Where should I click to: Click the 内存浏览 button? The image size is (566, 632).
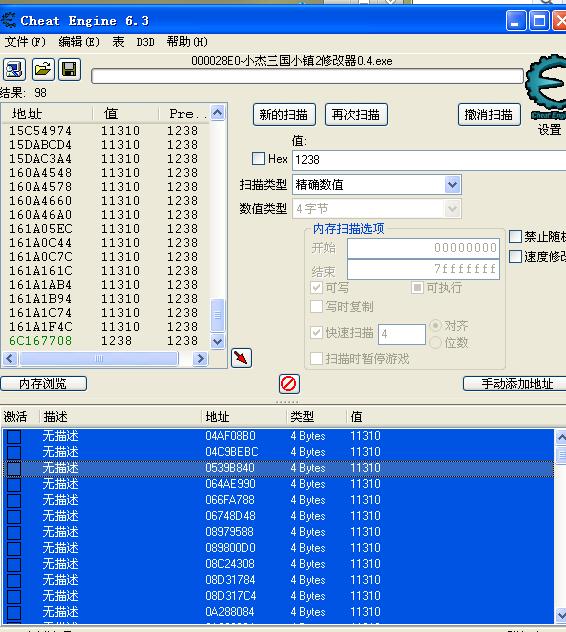tap(43, 383)
